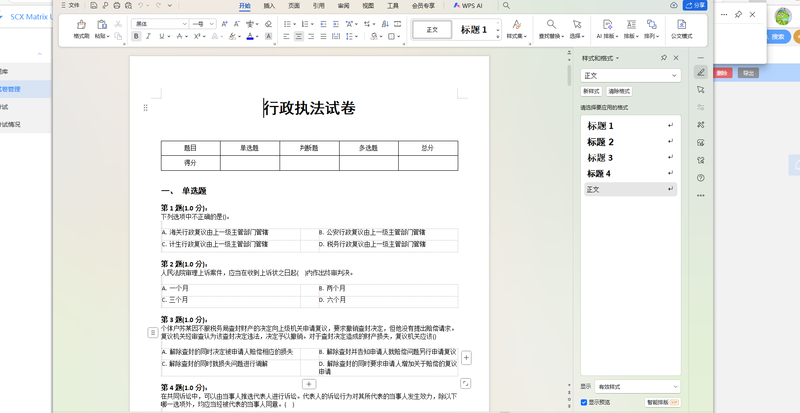Expand the numbered list dropdown

click(x=312, y=24)
